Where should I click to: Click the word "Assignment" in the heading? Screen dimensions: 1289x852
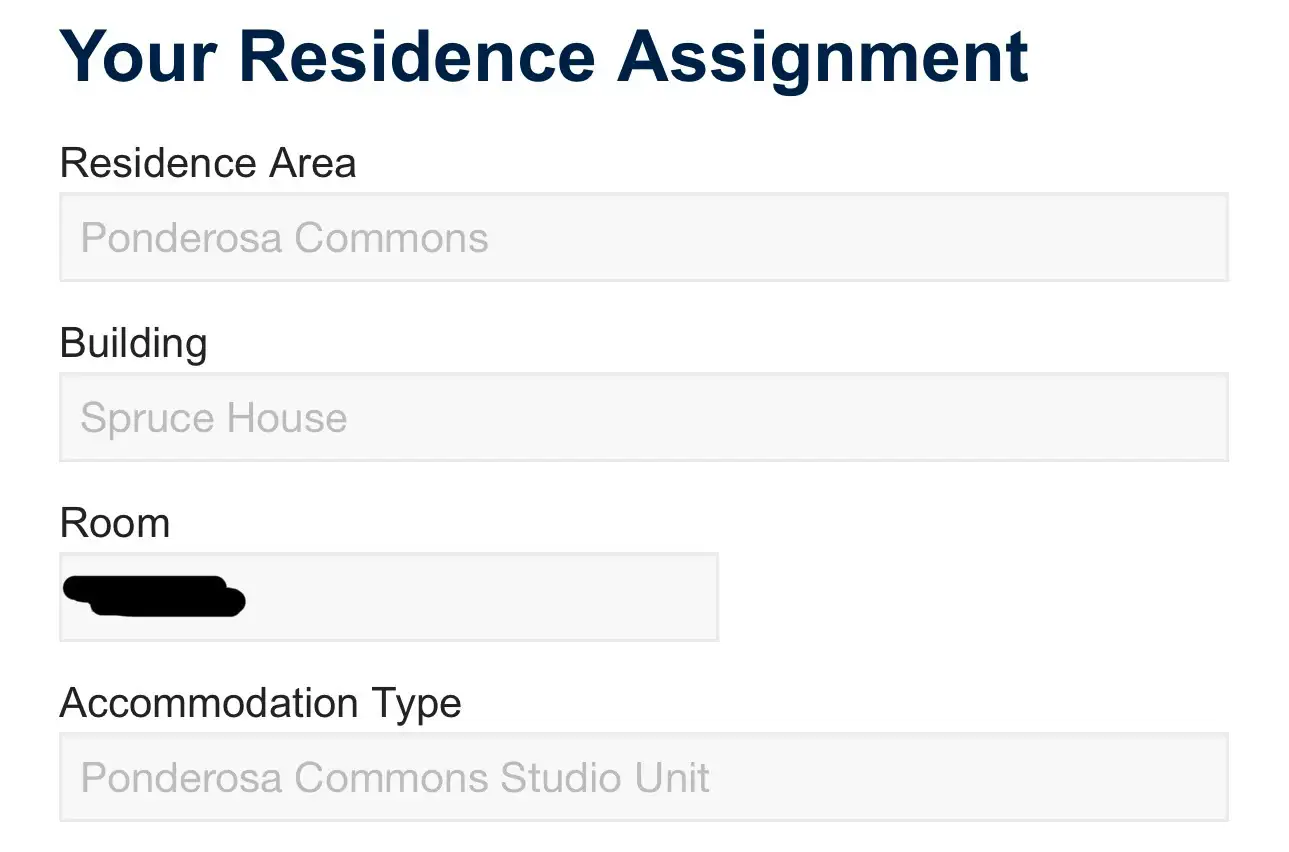(823, 58)
